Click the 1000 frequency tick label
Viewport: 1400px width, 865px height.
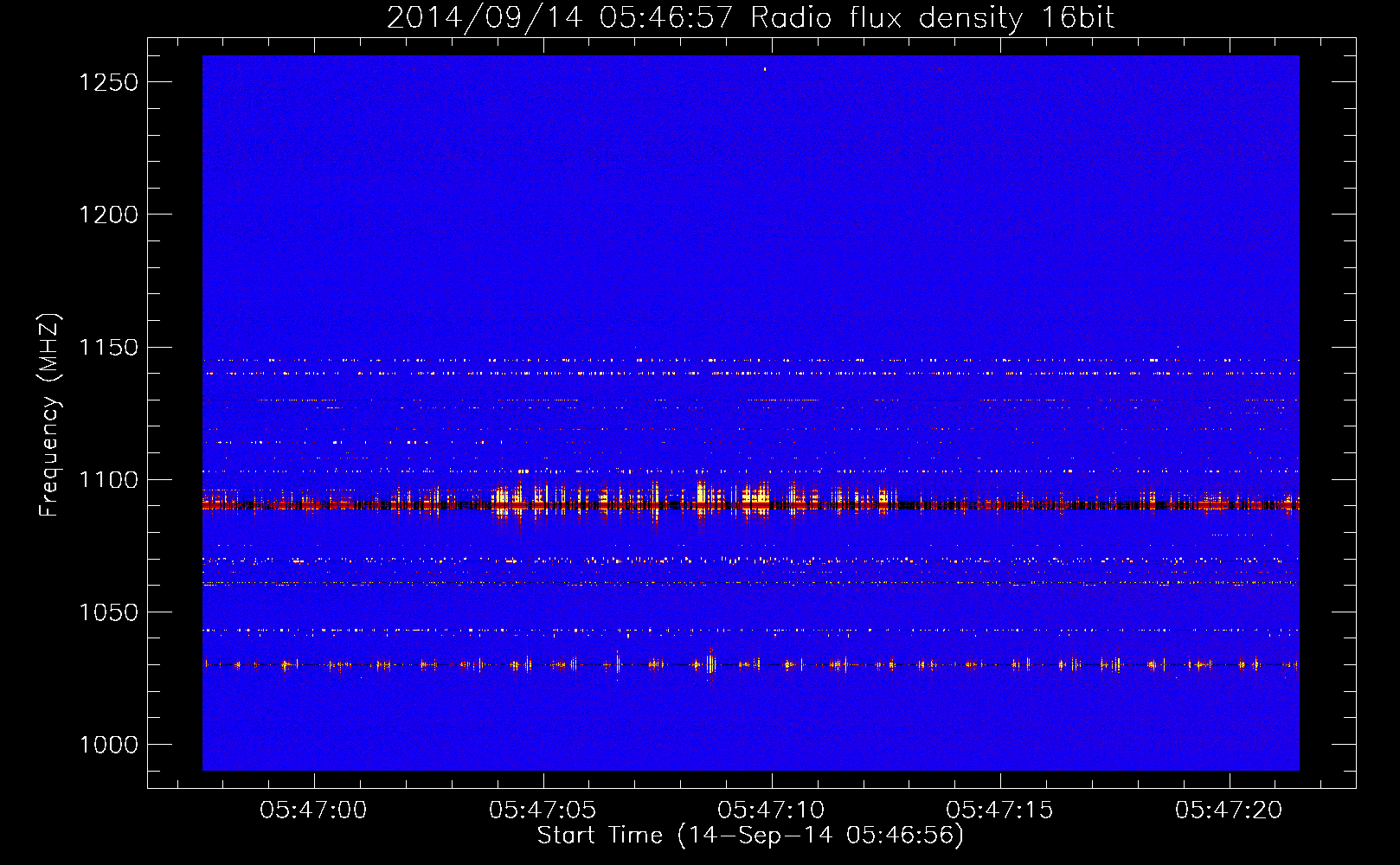pos(108,745)
